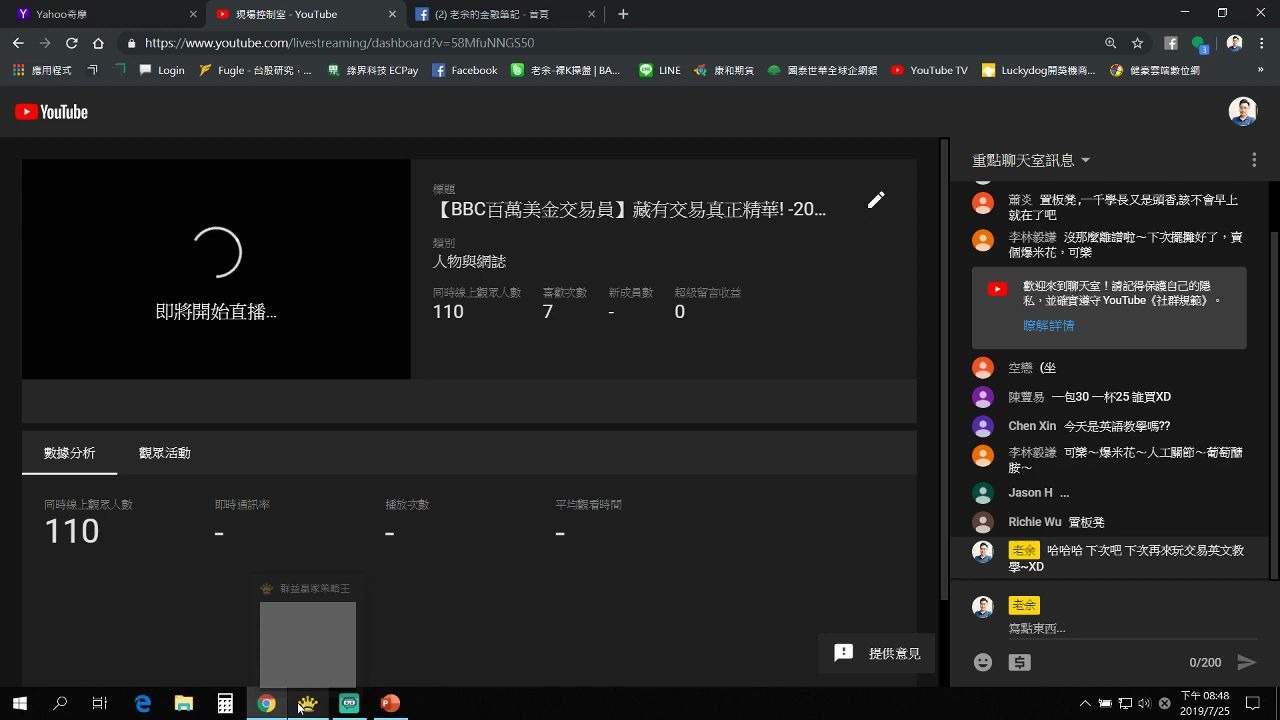1280x720 pixels.
Task: Open File Explorer from taskbar
Action: click(x=184, y=703)
